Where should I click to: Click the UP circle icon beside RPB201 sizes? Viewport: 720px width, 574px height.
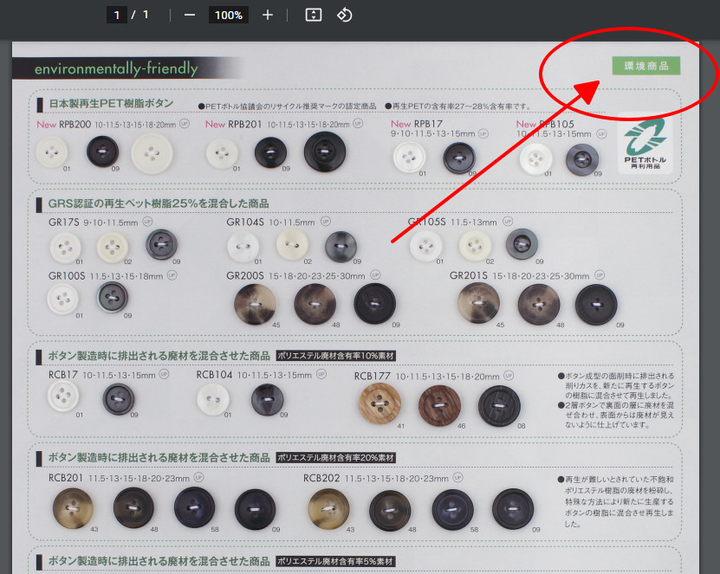click(x=358, y=123)
